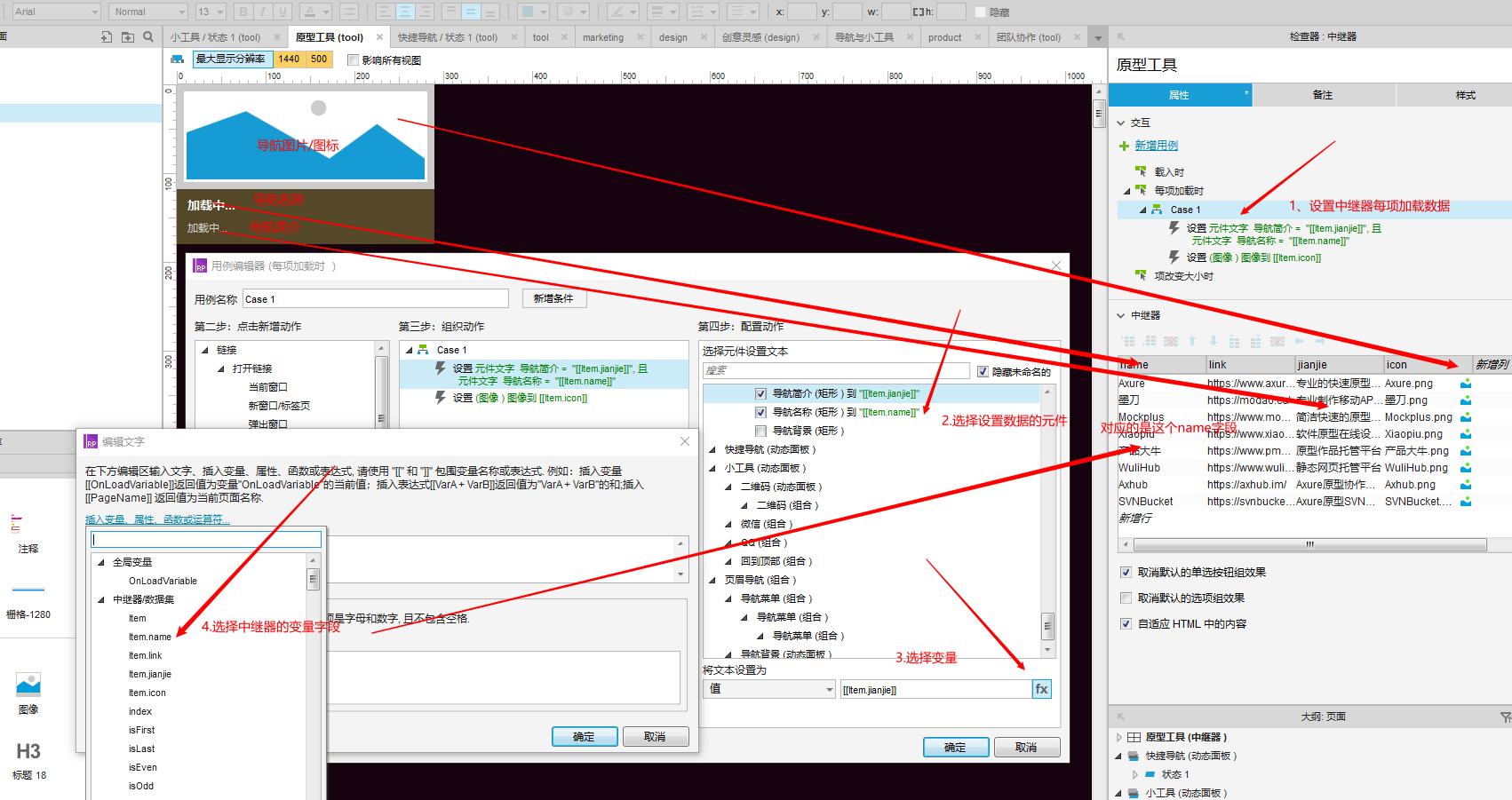Open the Arial font family dropdown
This screenshot has width=1512, height=800.
click(x=56, y=12)
